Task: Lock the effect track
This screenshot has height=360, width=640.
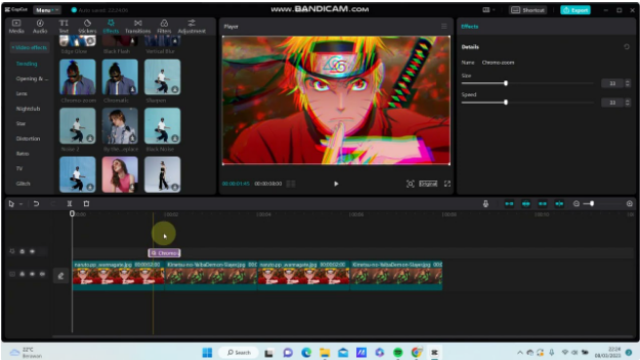Action: [x=22, y=252]
